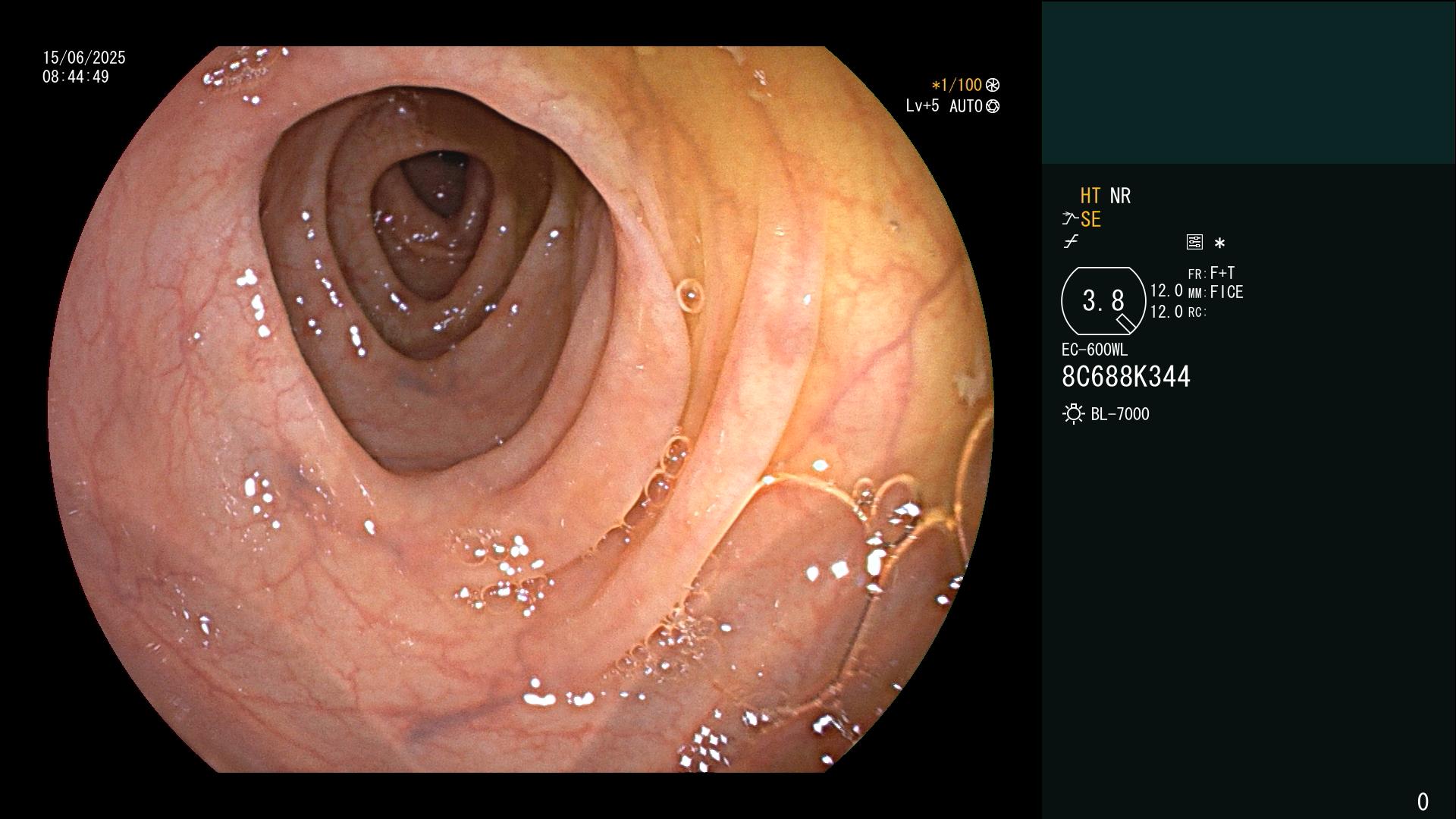Click the structure emphasis curve icon beside SE
The image size is (1456, 819).
click(x=1070, y=219)
